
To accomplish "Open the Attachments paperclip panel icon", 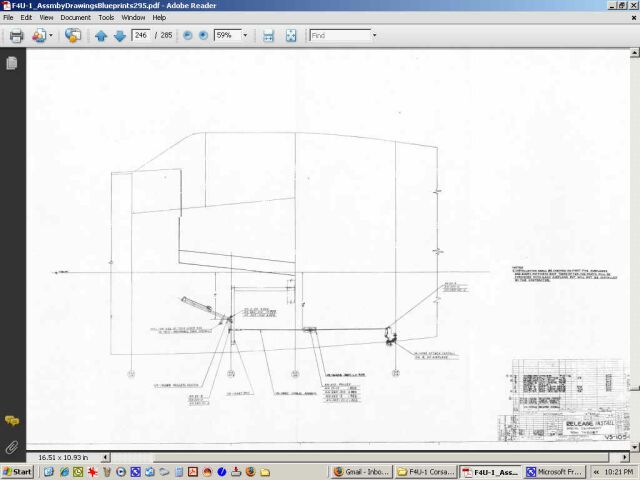I will [x=12, y=447].
